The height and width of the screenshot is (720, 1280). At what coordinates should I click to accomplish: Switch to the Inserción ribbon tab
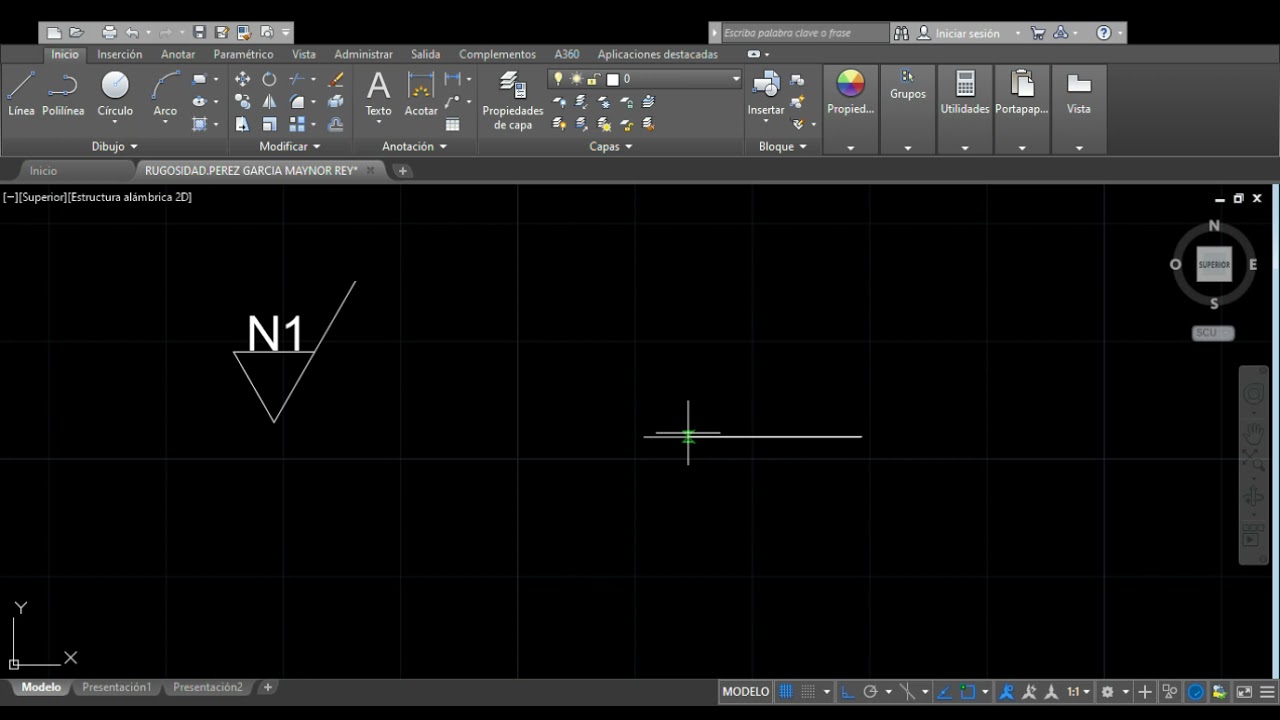coord(120,54)
